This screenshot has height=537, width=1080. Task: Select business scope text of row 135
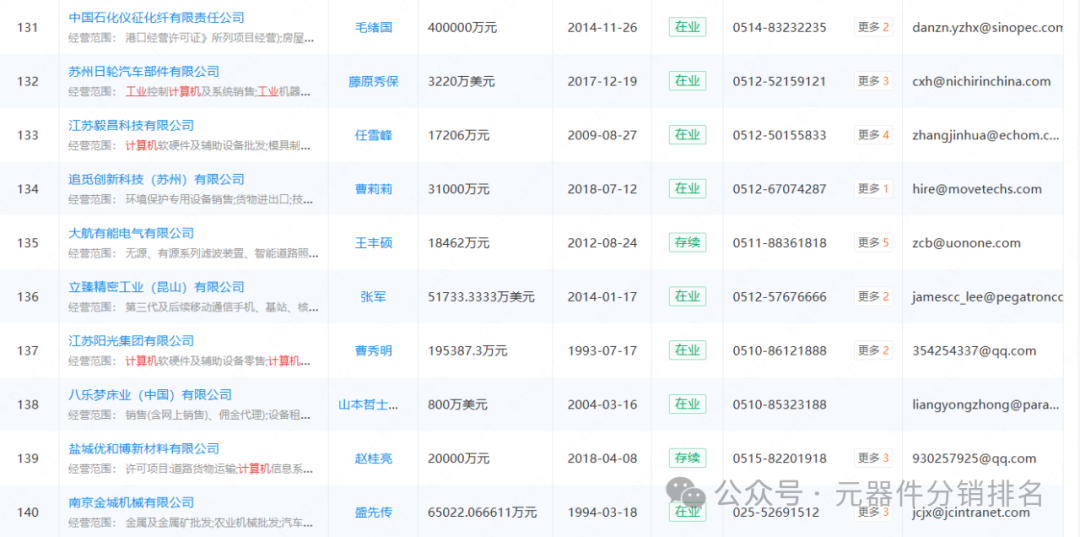pyautogui.click(x=194, y=253)
